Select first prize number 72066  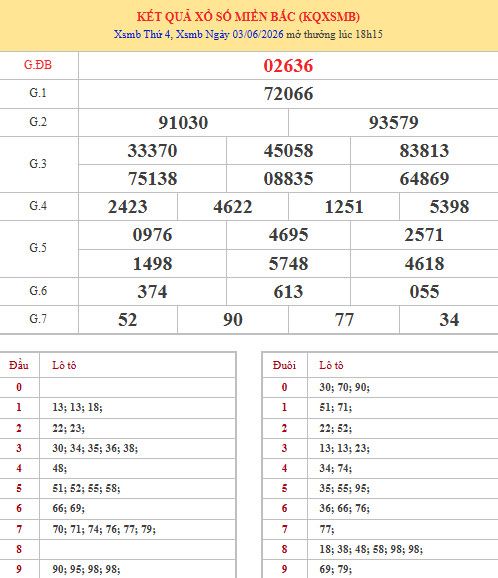(x=288, y=94)
